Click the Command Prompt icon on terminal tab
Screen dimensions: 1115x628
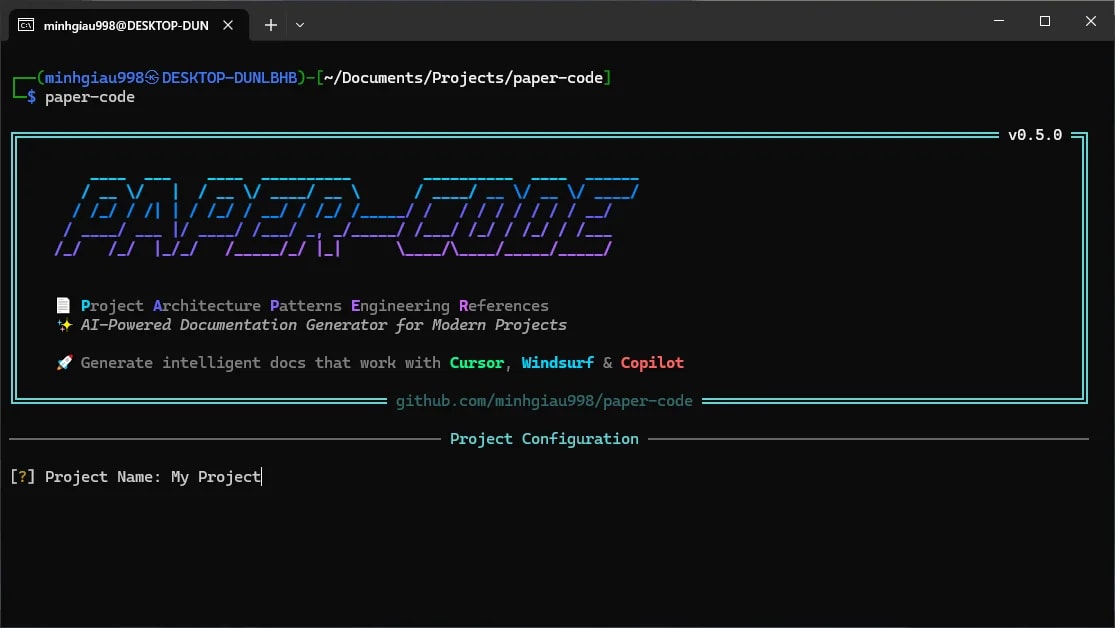(25, 24)
